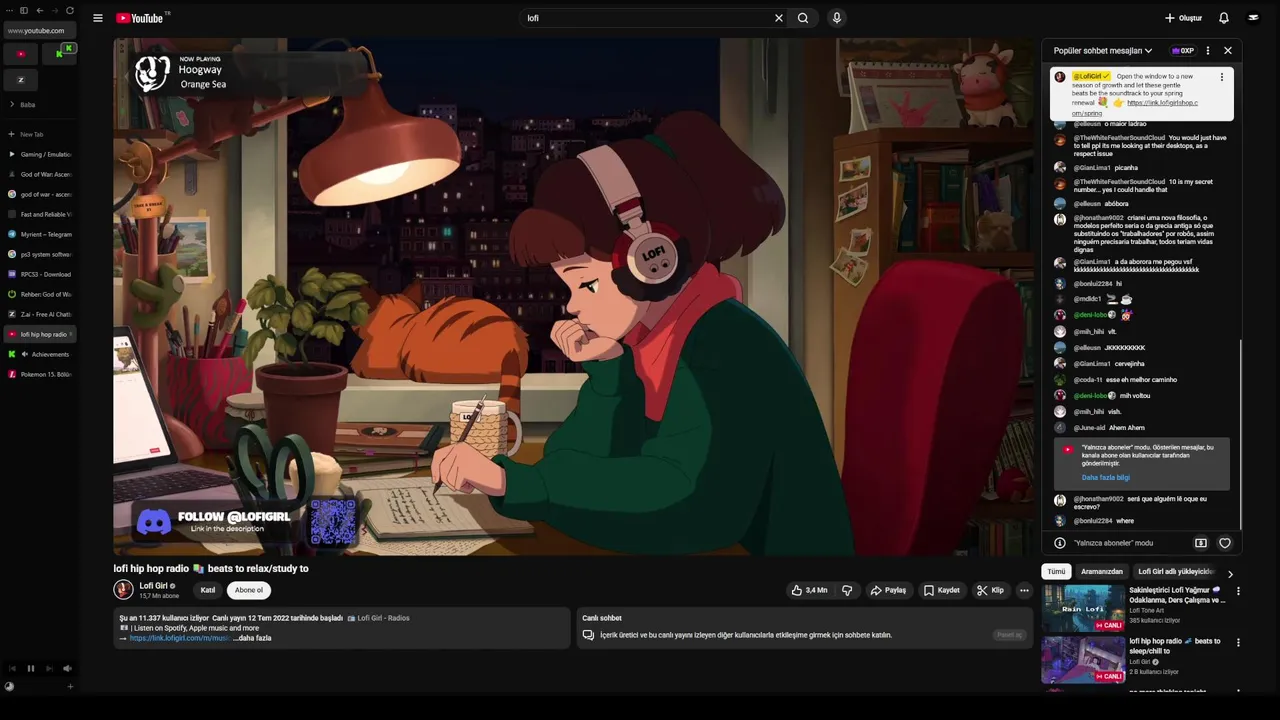Switch to the Achievements tab

tap(40, 354)
